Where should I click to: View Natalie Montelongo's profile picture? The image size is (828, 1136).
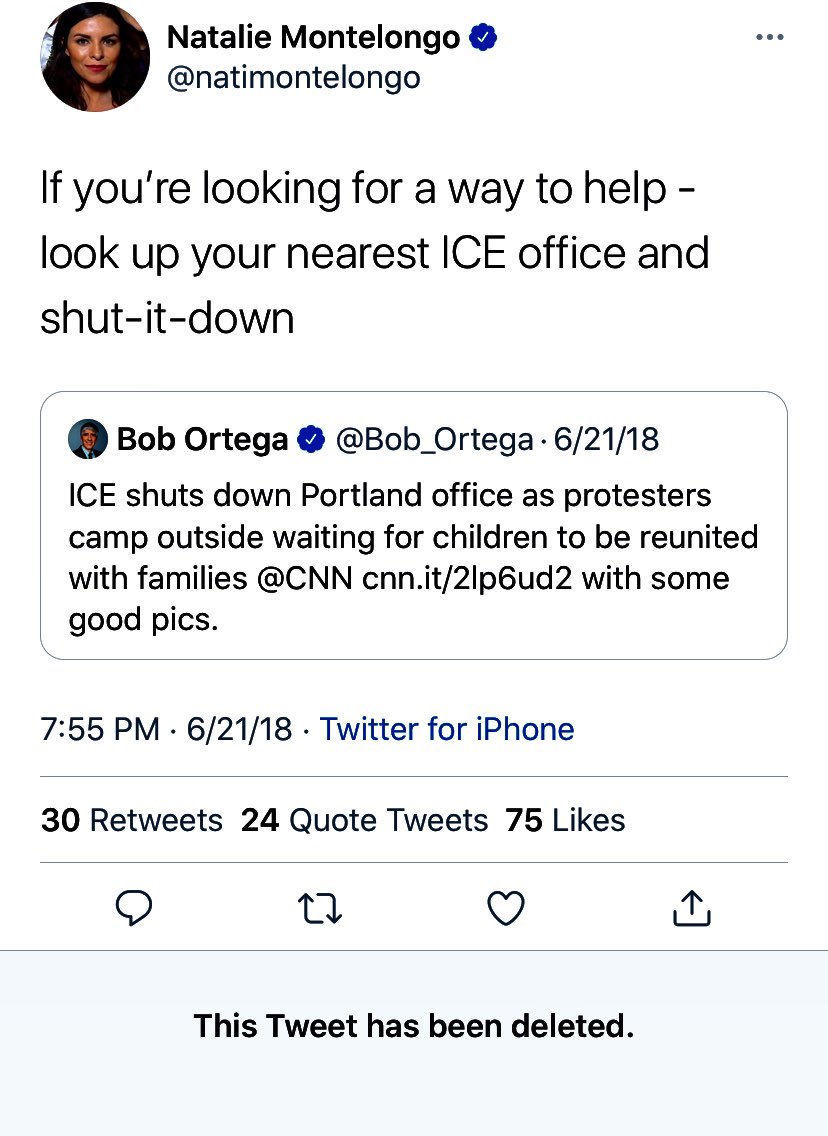pos(95,57)
